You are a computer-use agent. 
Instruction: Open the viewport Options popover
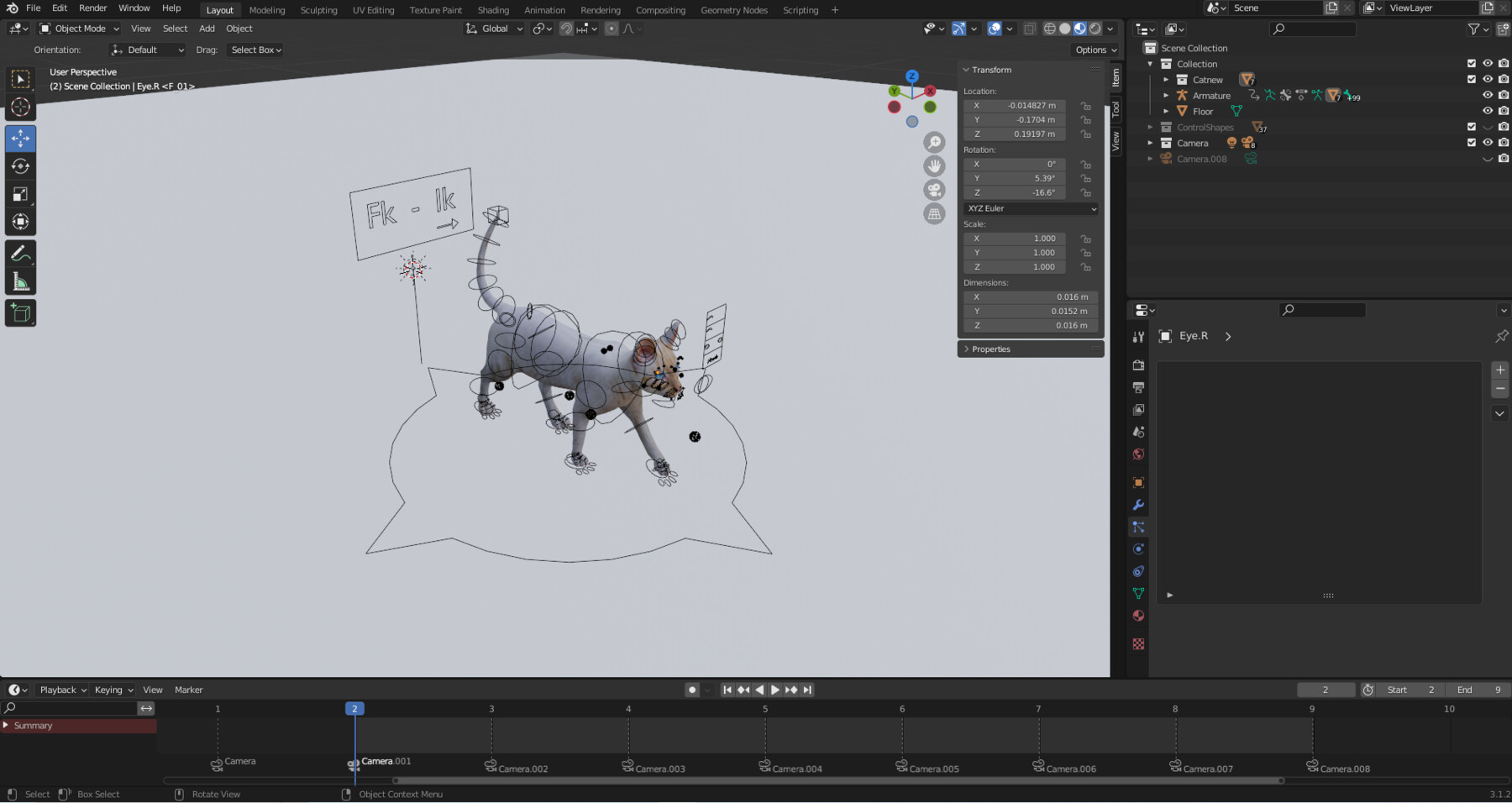click(1095, 50)
